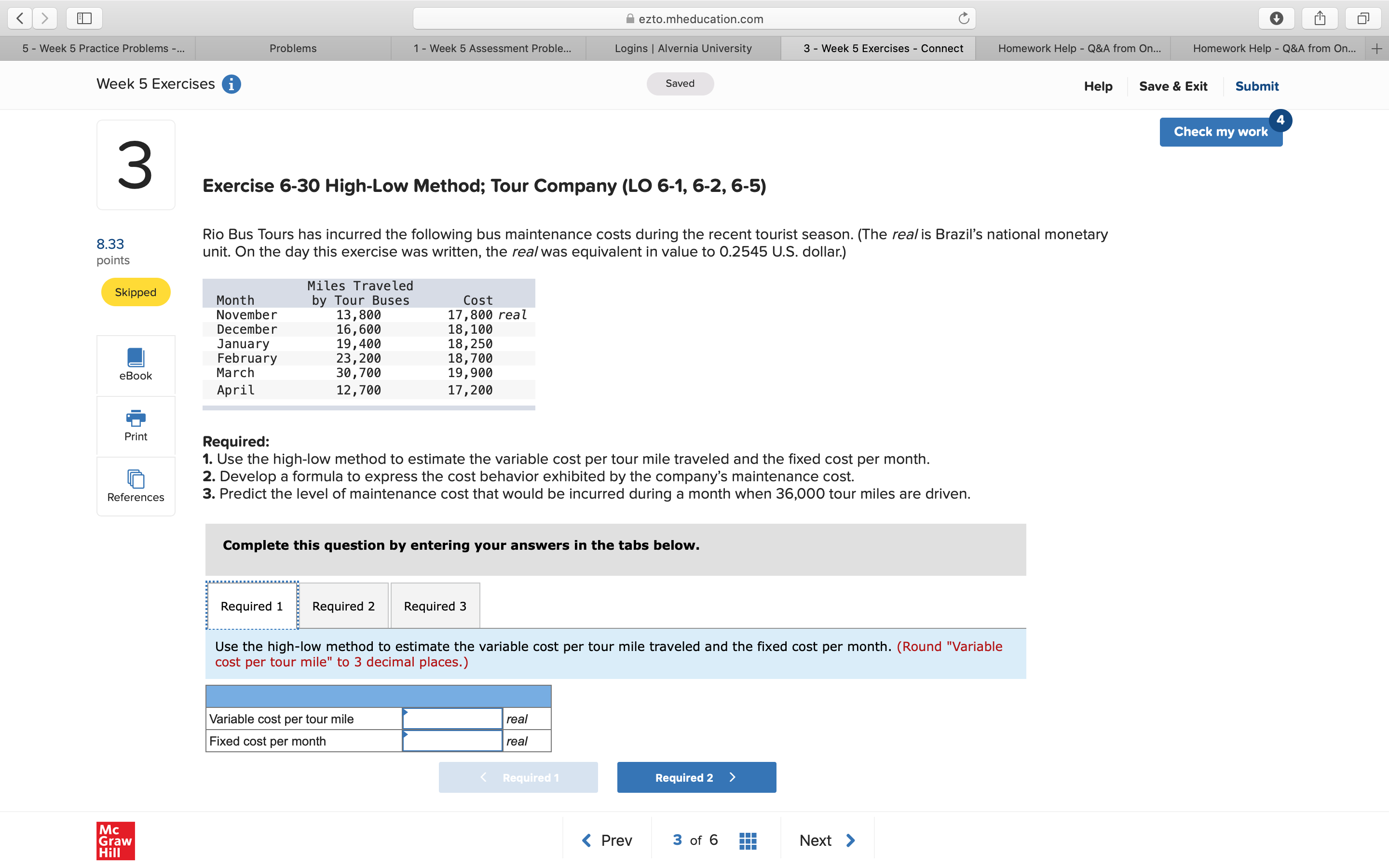
Task: Open the Downloads icon in toolbar
Action: [1277, 18]
